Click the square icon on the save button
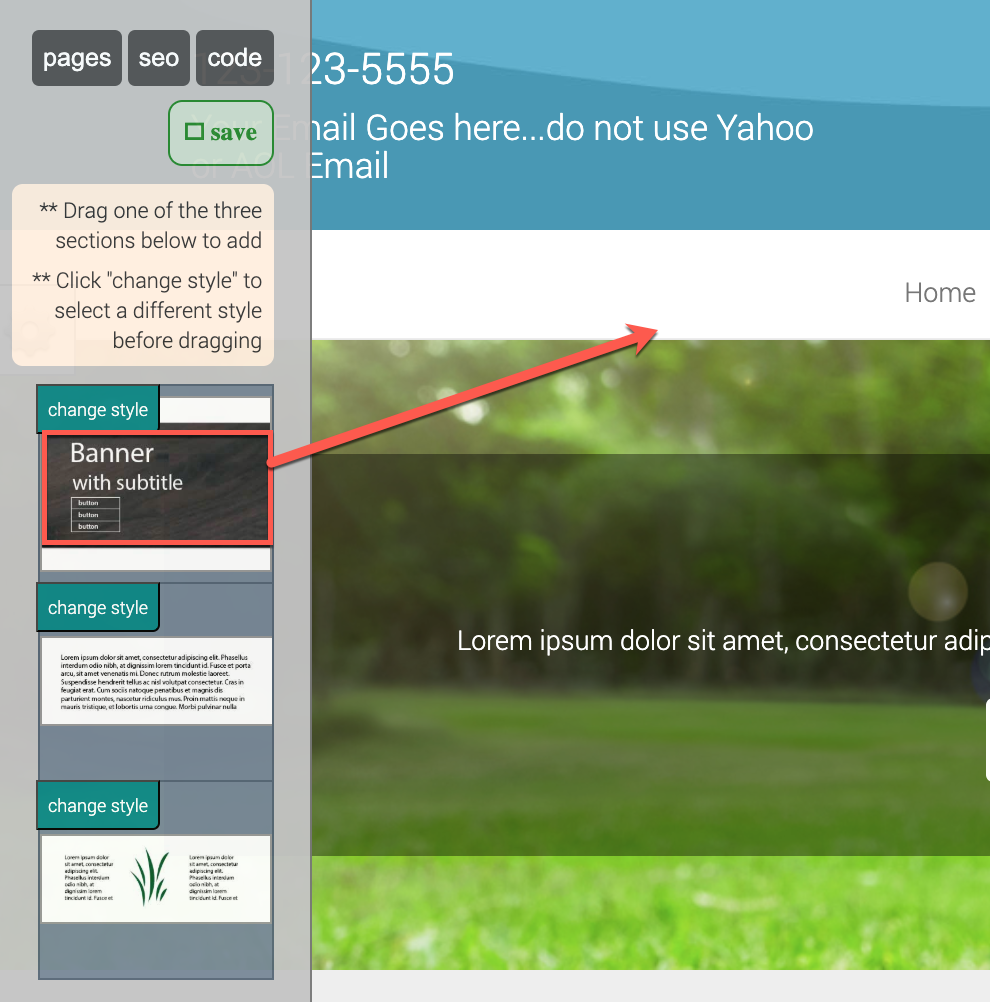The width and height of the screenshot is (990, 1002). (x=194, y=132)
